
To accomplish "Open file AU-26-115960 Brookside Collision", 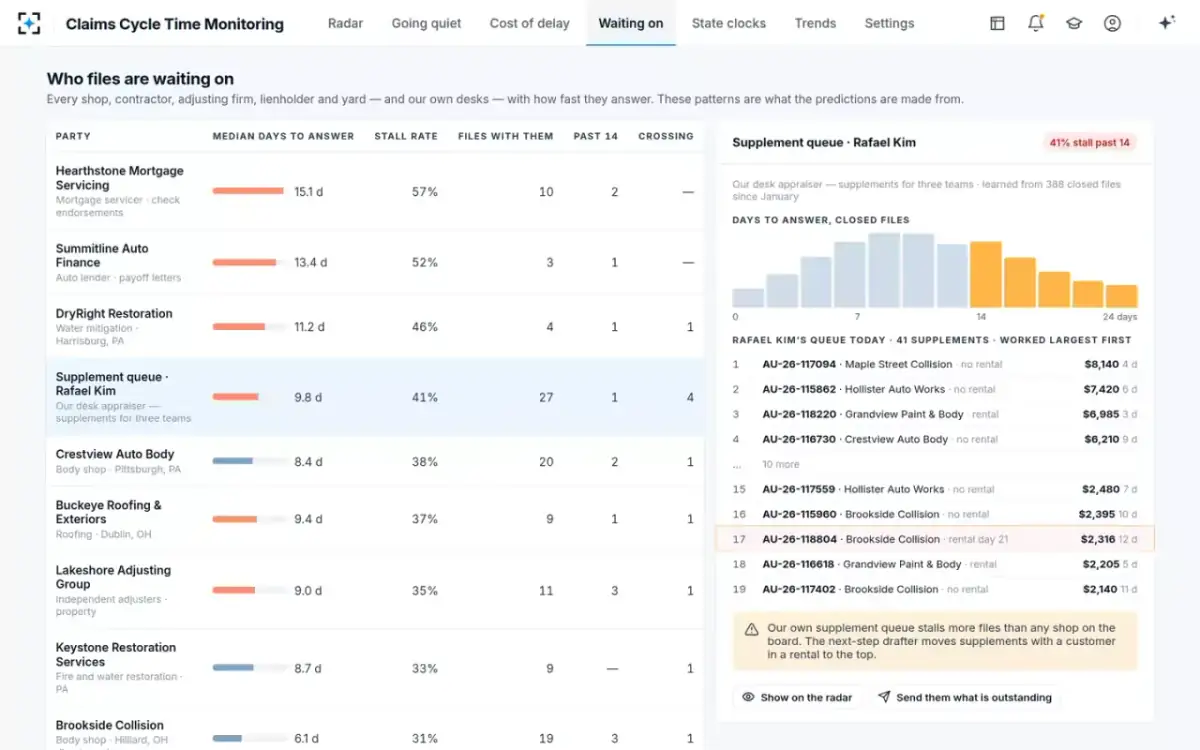I will 935,514.
